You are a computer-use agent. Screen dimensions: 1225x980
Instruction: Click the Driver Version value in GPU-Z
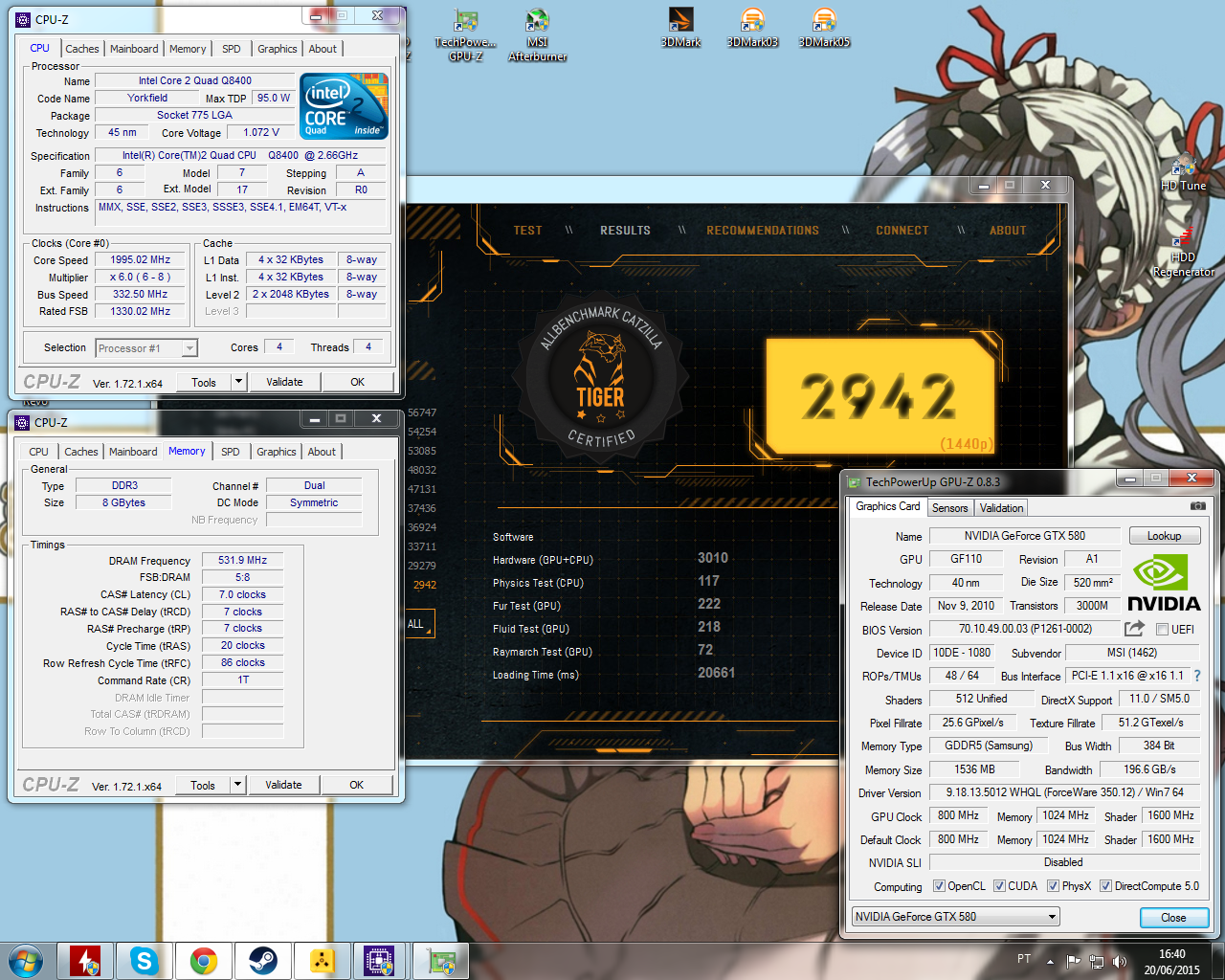(1064, 792)
